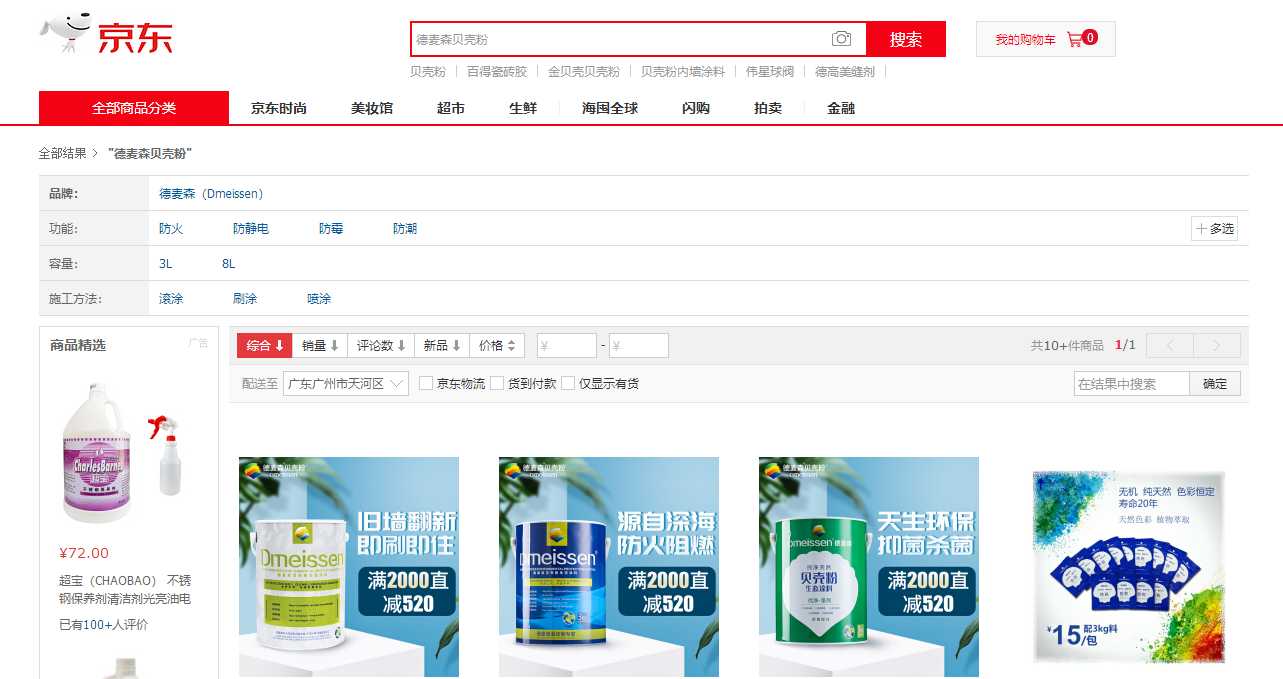Viewport: 1283px width, 679px height.
Task: Switch to the 超市 navigation tab
Action: point(450,108)
